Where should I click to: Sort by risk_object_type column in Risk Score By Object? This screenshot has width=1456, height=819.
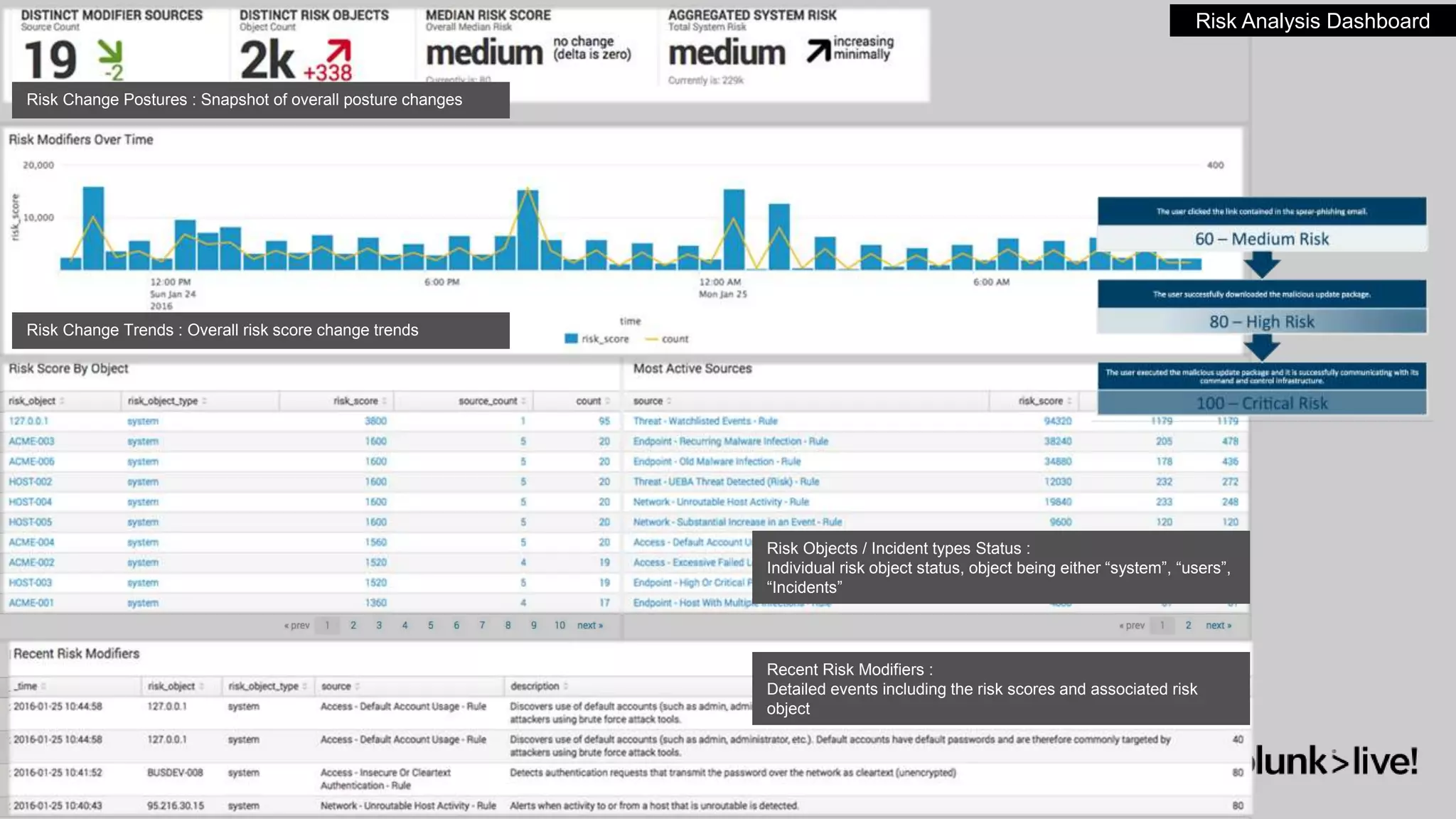[167, 401]
